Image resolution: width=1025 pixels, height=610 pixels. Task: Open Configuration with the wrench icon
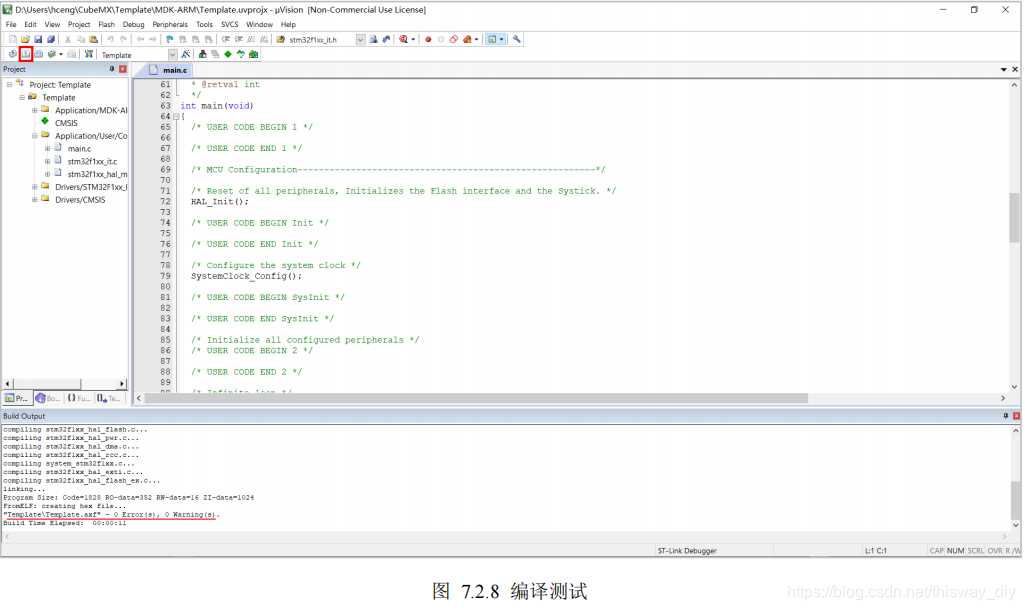point(516,39)
